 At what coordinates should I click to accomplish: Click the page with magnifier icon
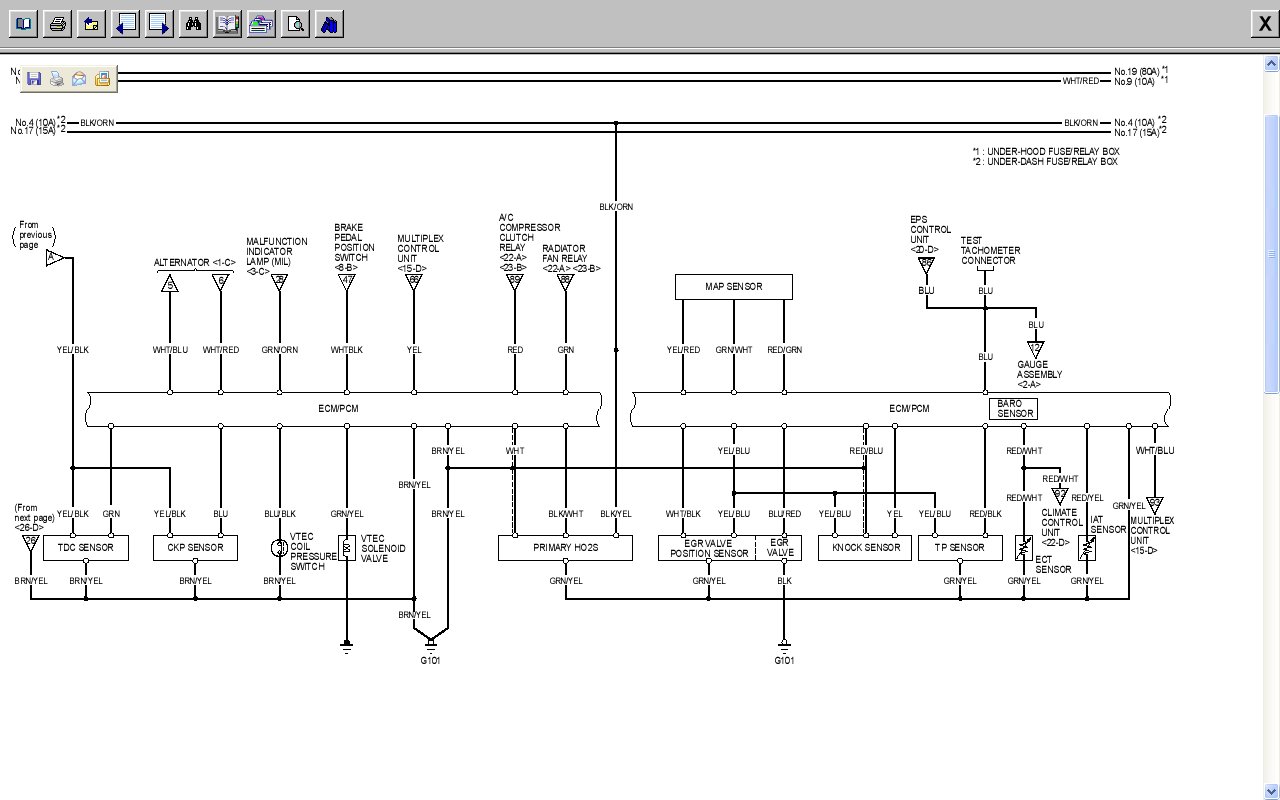point(295,24)
